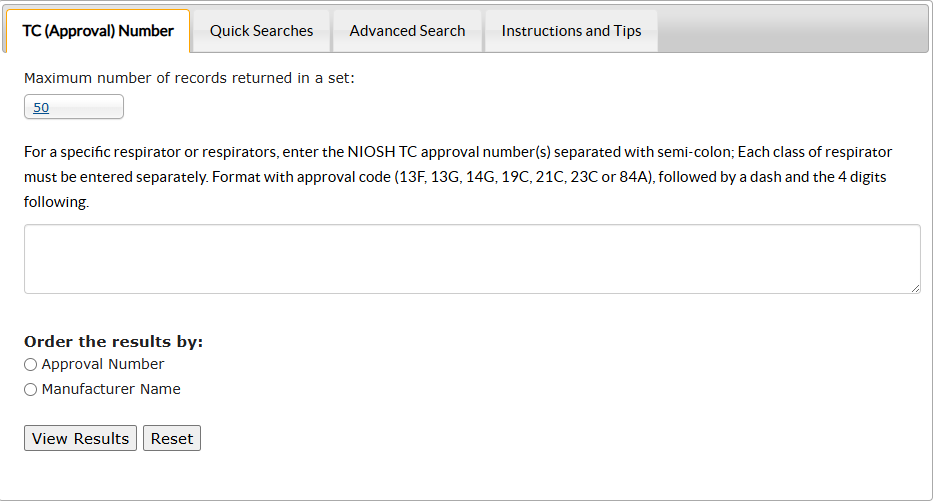Open the maximum records dropdown showing 50
The height and width of the screenshot is (502, 934).
coord(74,107)
